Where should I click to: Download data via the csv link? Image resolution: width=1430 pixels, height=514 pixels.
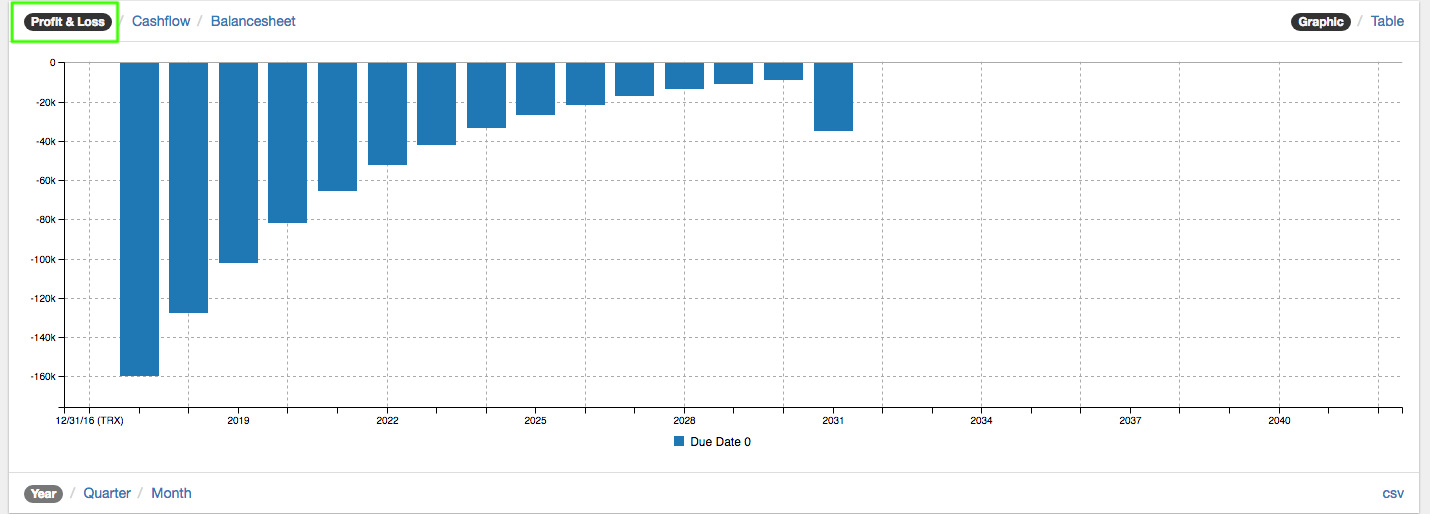coord(1393,493)
